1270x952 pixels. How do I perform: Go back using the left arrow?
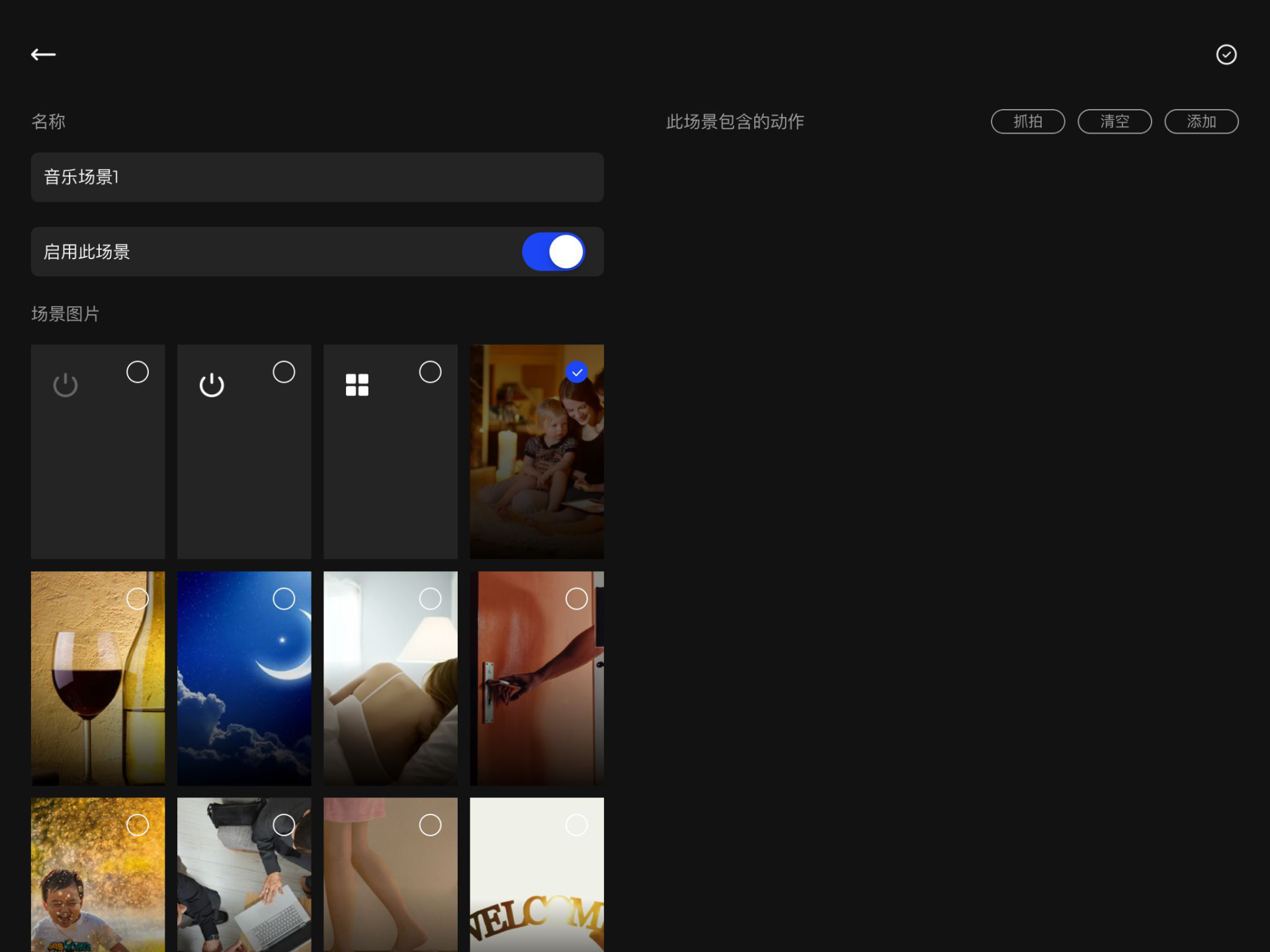point(43,54)
